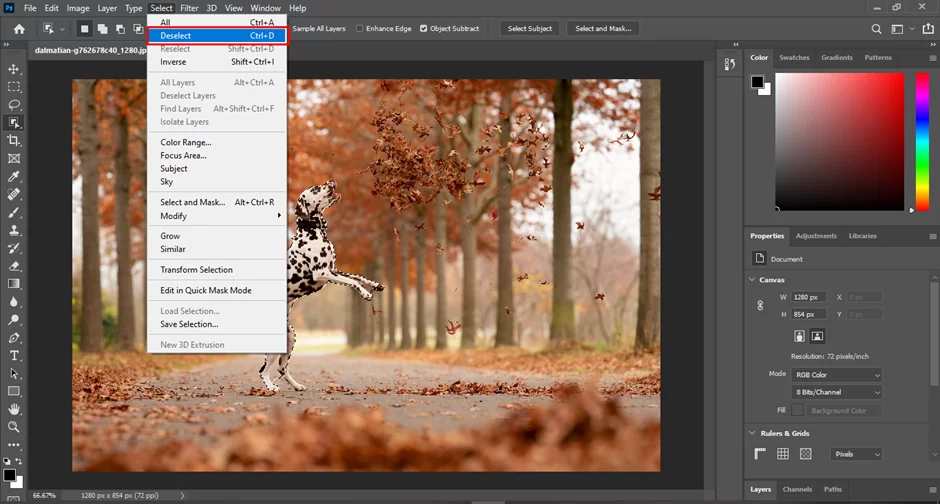Select the Dodge tool
940x504 pixels.
14,319
